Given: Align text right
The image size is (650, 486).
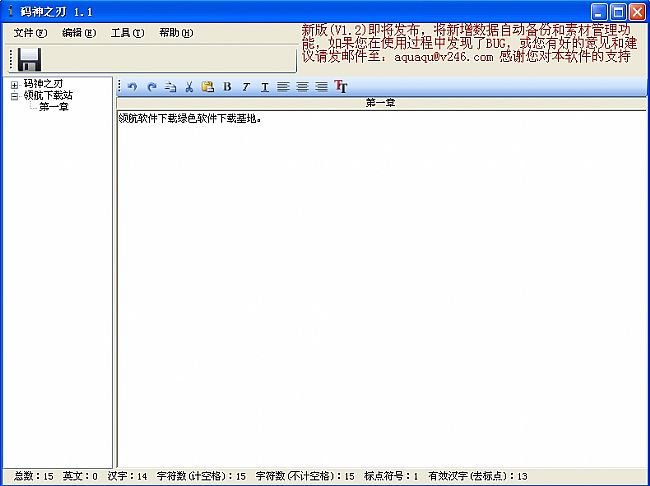Looking at the screenshot, I should [321, 86].
